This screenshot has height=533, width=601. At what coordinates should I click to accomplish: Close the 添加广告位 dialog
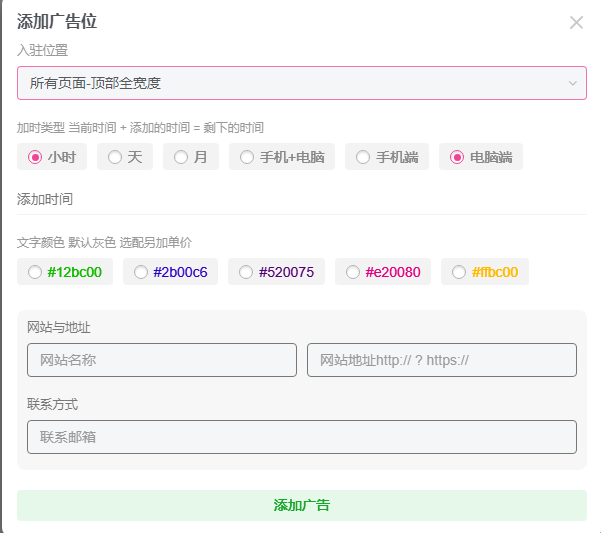pos(576,22)
